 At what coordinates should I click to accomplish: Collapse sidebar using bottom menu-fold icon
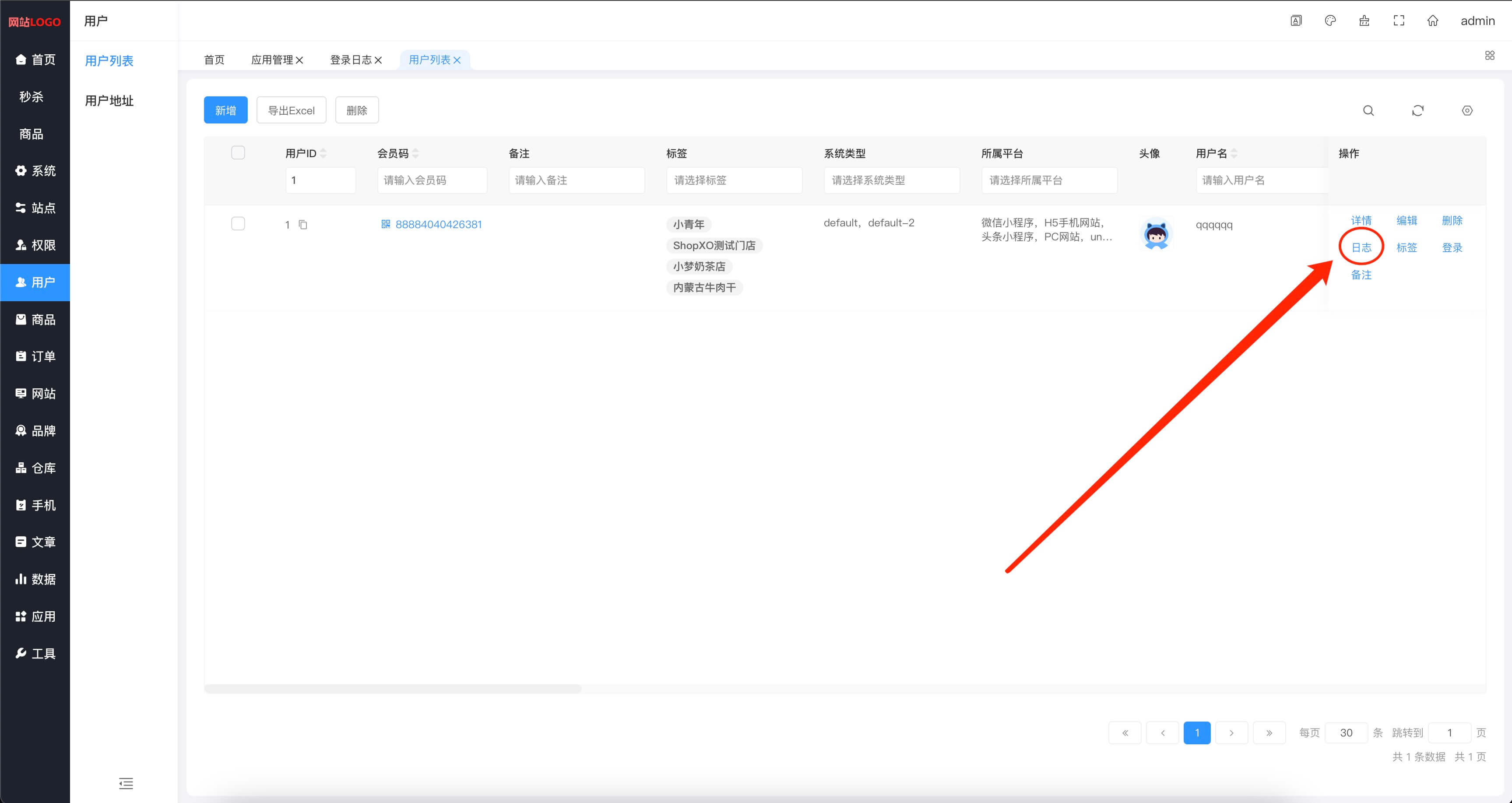coord(126,783)
